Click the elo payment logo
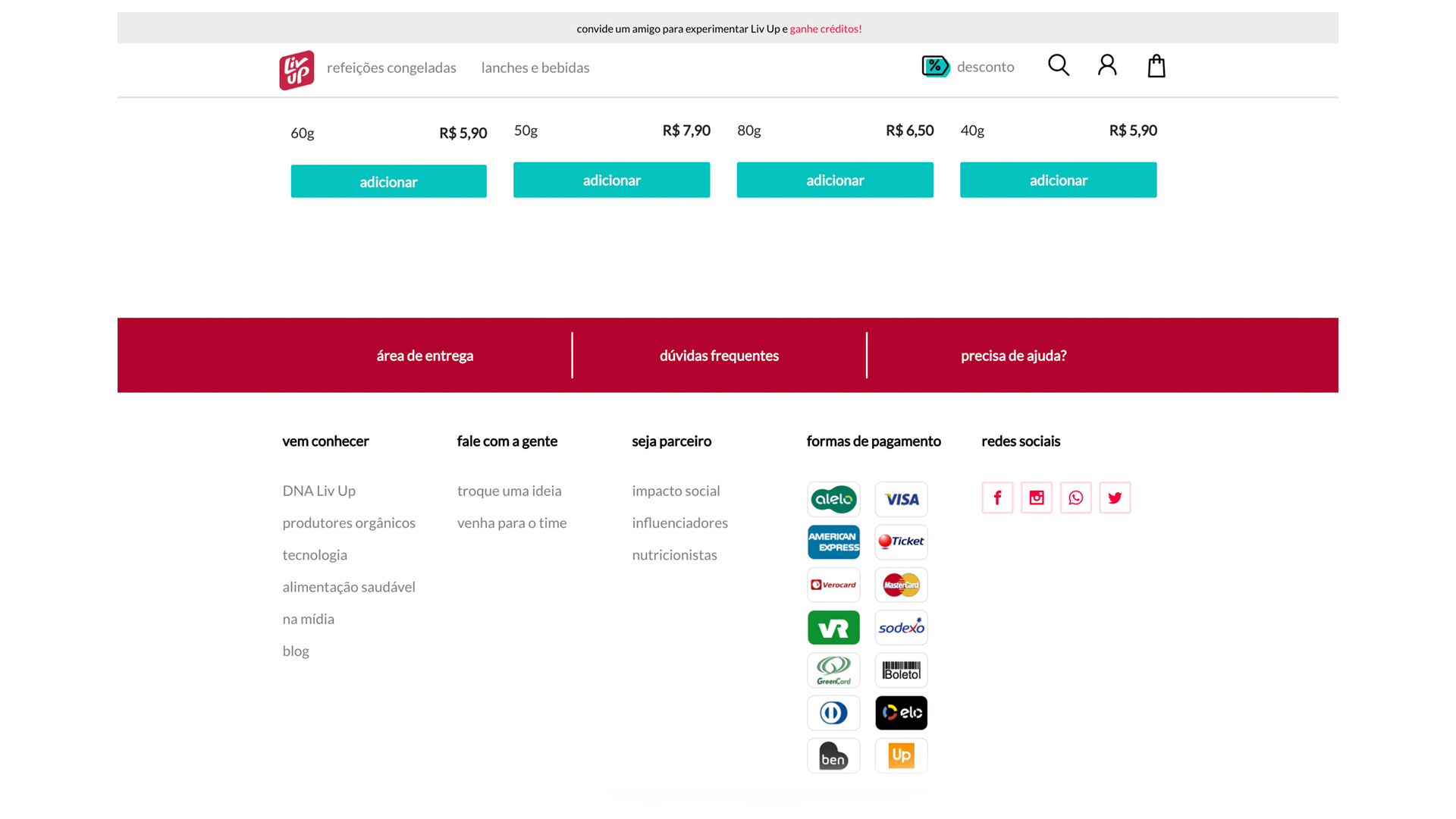1456x819 pixels. pos(901,713)
